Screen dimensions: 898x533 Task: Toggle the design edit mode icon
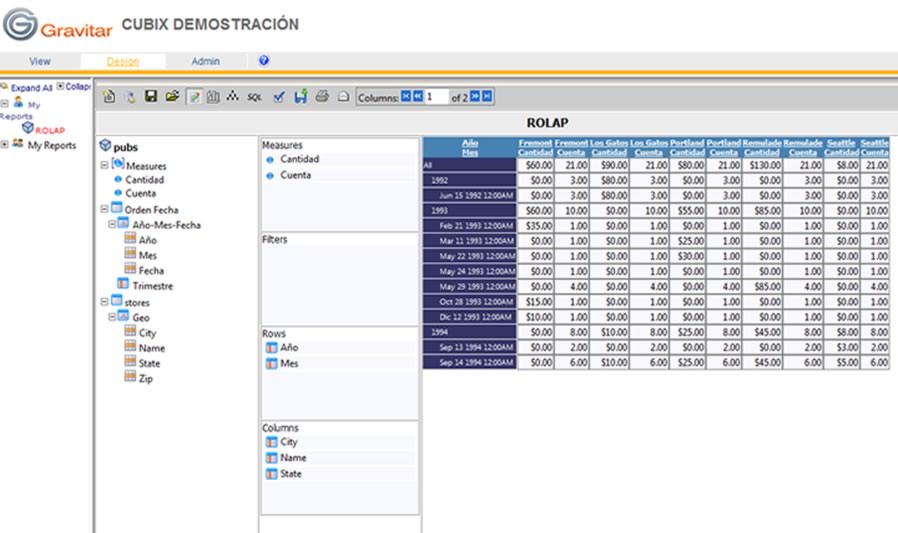click(194, 97)
